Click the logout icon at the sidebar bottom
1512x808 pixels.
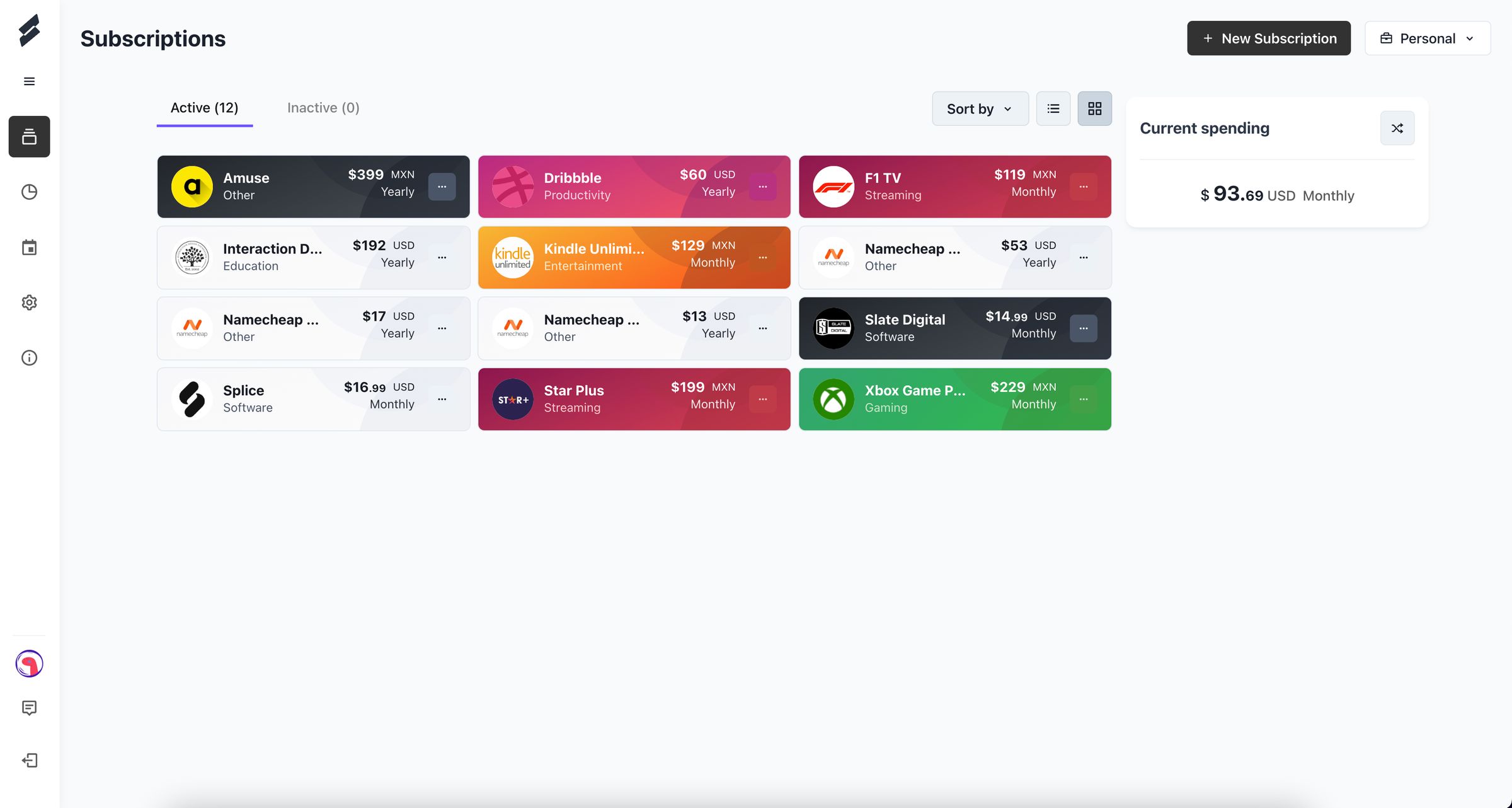pyautogui.click(x=29, y=760)
